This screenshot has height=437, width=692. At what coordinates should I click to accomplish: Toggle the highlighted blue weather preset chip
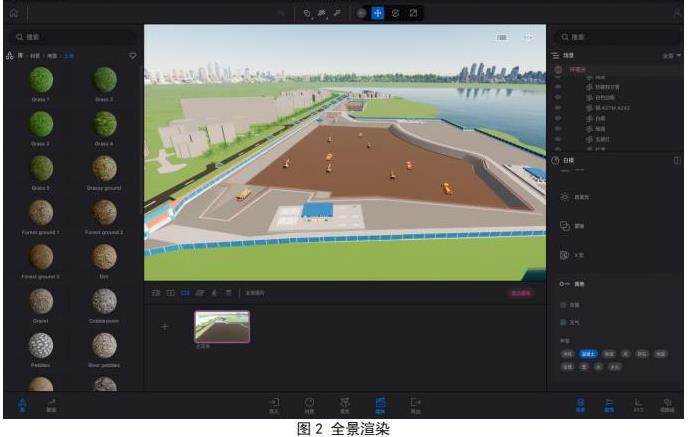pos(588,354)
